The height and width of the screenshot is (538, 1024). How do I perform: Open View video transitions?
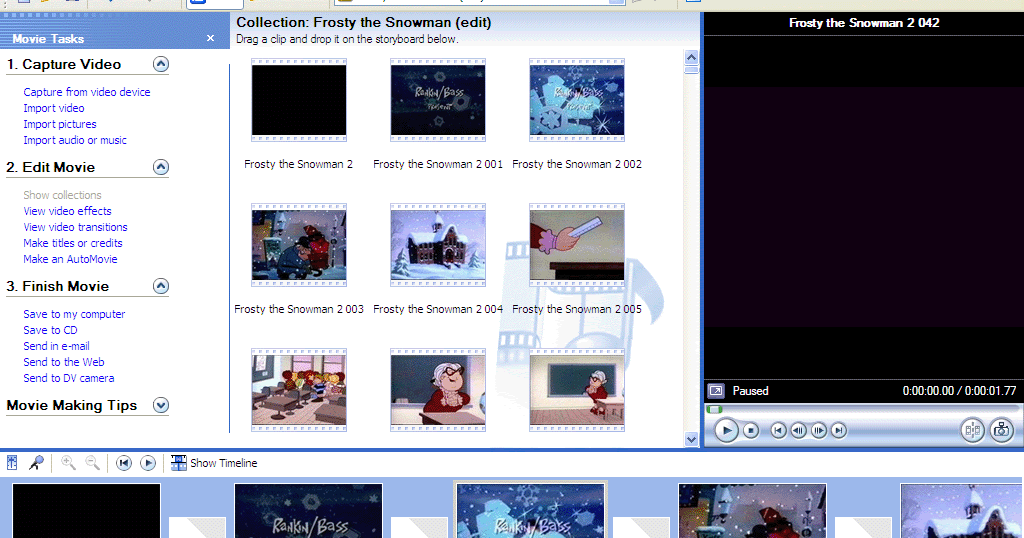pos(75,227)
